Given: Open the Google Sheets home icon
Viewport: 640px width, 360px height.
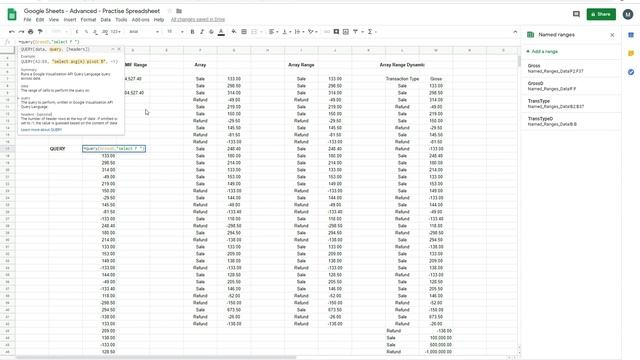Looking at the screenshot, I should (x=12, y=14).
